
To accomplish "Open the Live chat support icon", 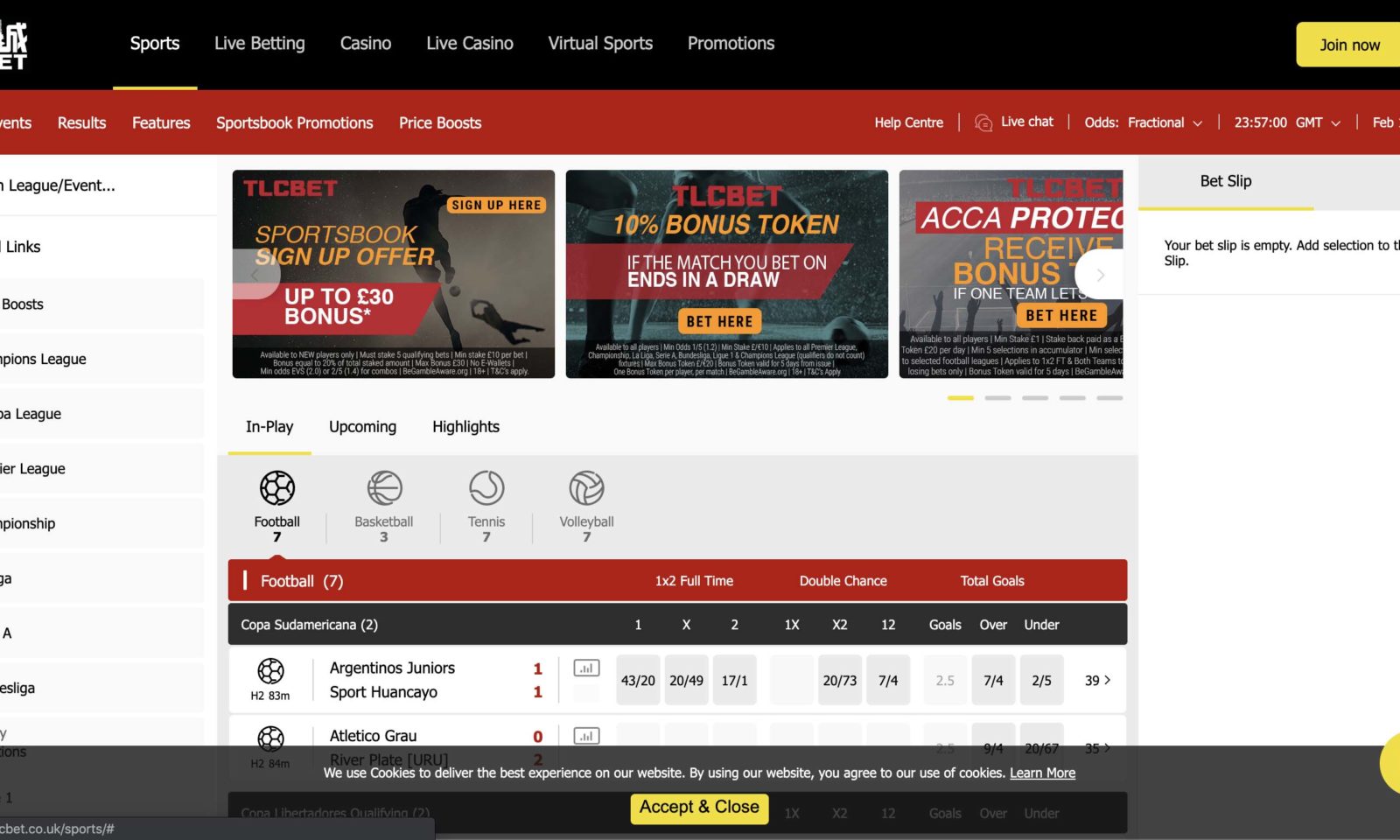I will (x=983, y=122).
